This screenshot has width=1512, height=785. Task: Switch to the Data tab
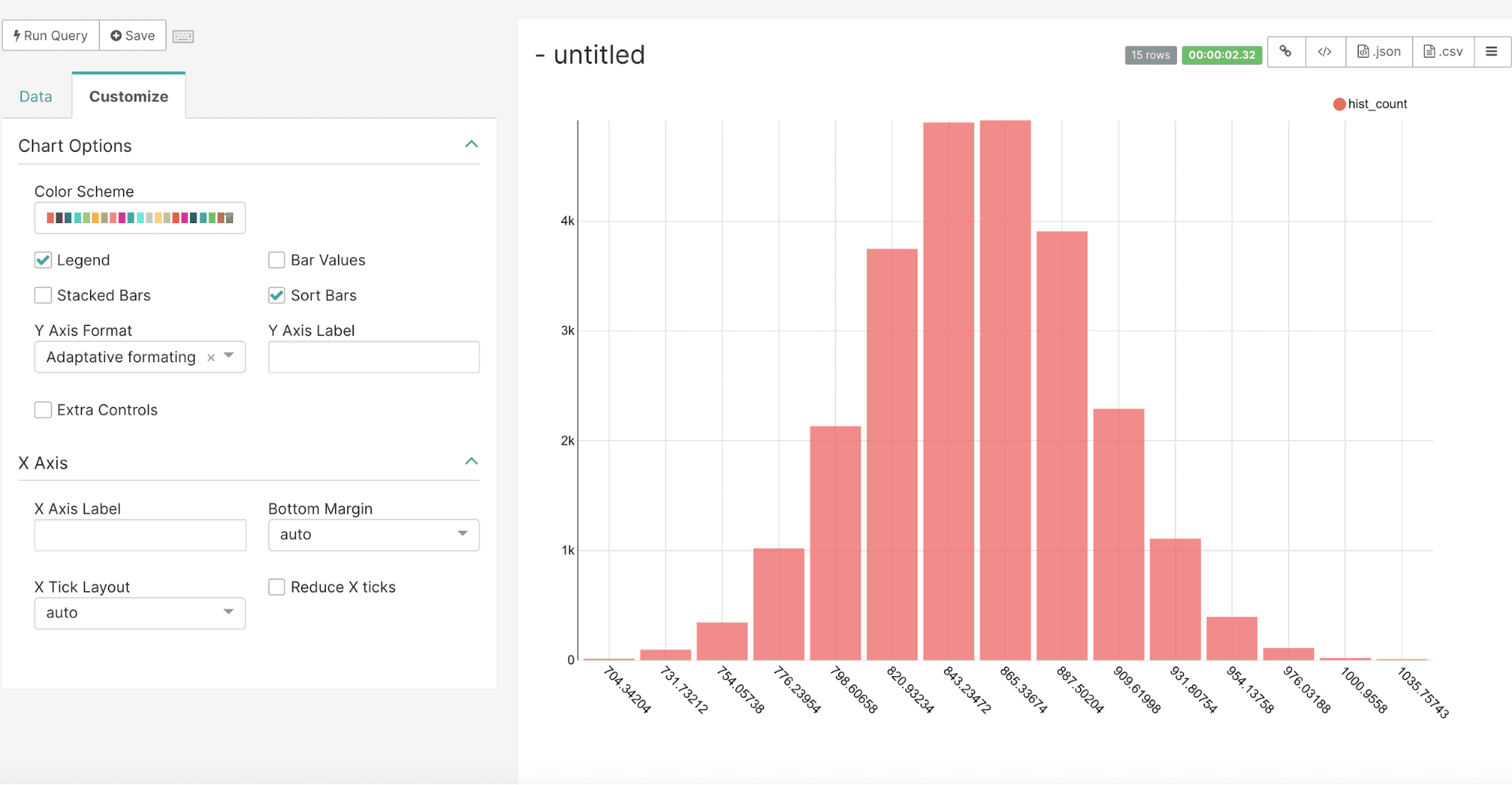pos(36,97)
